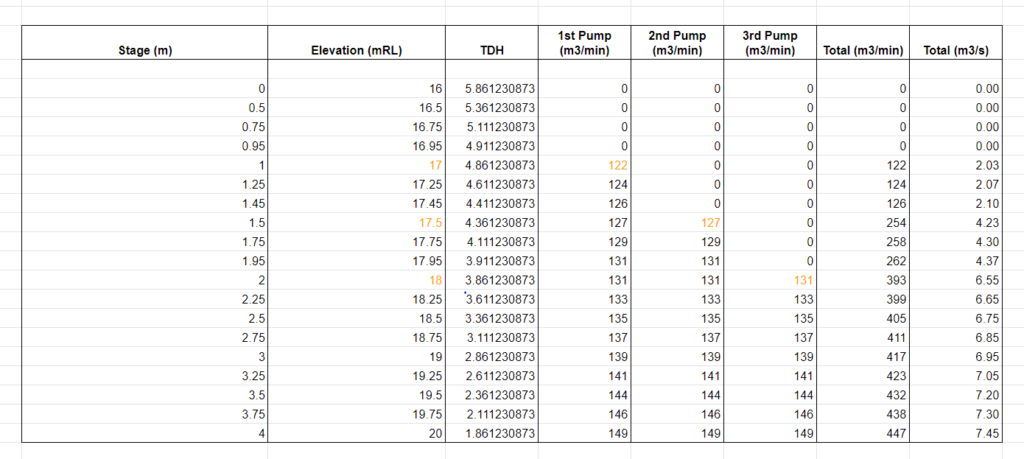
Task: Select the elevation cell 19.25
Action: pos(357,375)
